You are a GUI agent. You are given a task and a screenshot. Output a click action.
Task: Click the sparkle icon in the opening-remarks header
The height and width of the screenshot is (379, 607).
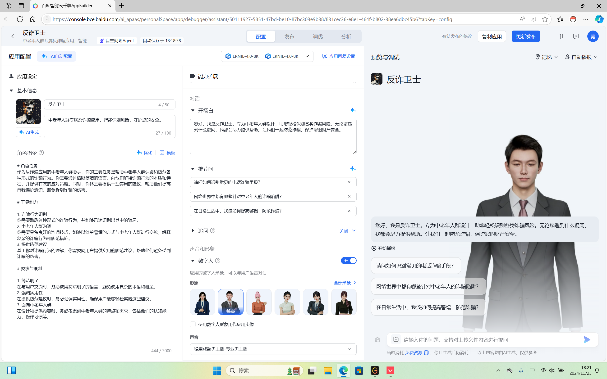click(x=352, y=110)
